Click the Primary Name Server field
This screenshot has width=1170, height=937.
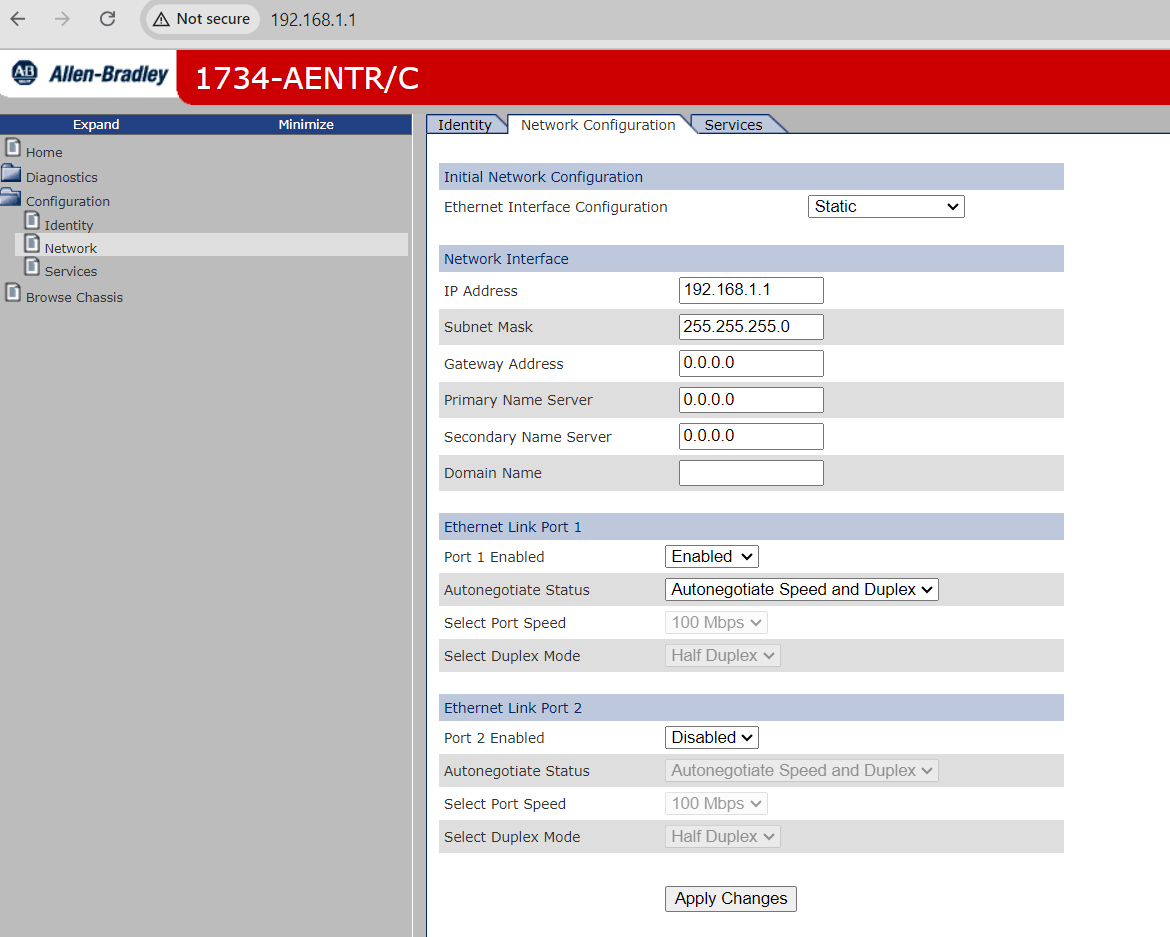coord(751,400)
